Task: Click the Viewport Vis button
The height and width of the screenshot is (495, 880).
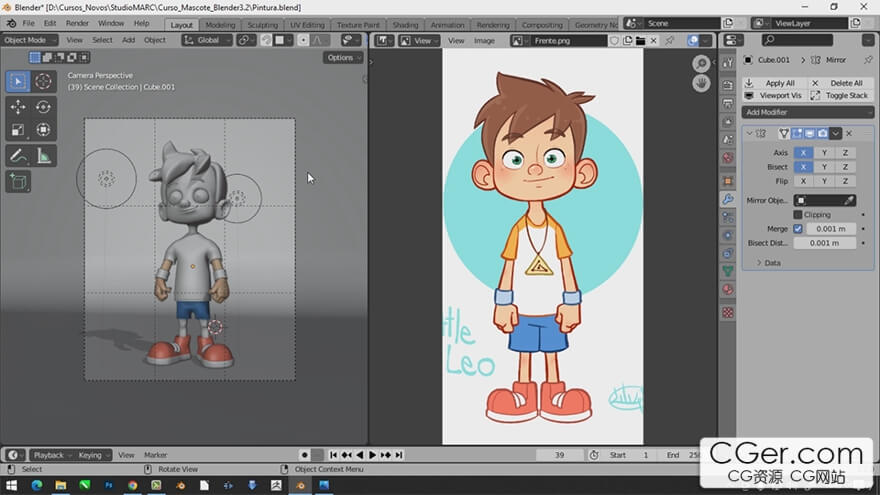Action: point(774,96)
